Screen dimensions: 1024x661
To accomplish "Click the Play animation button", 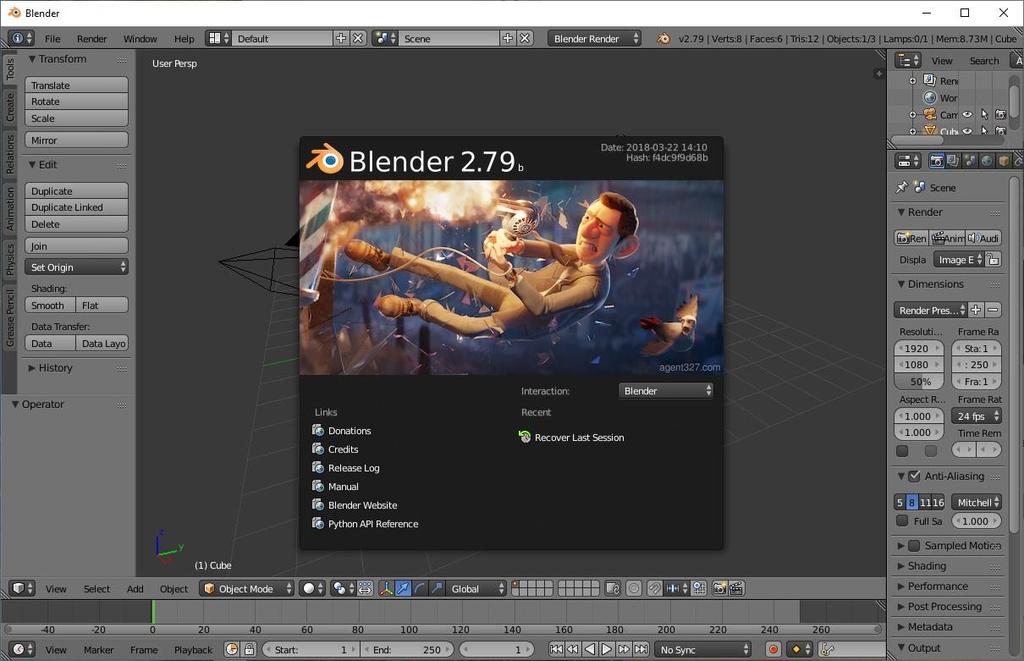I will (606, 650).
